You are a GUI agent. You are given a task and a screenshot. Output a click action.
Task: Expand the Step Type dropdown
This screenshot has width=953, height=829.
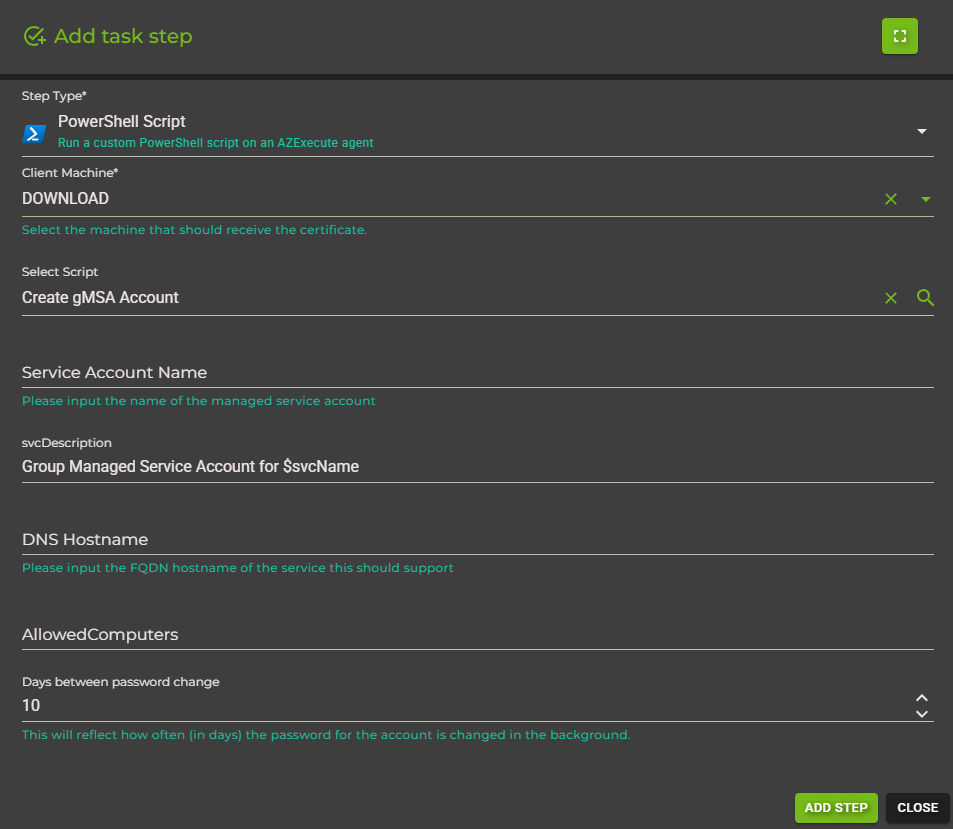point(922,131)
